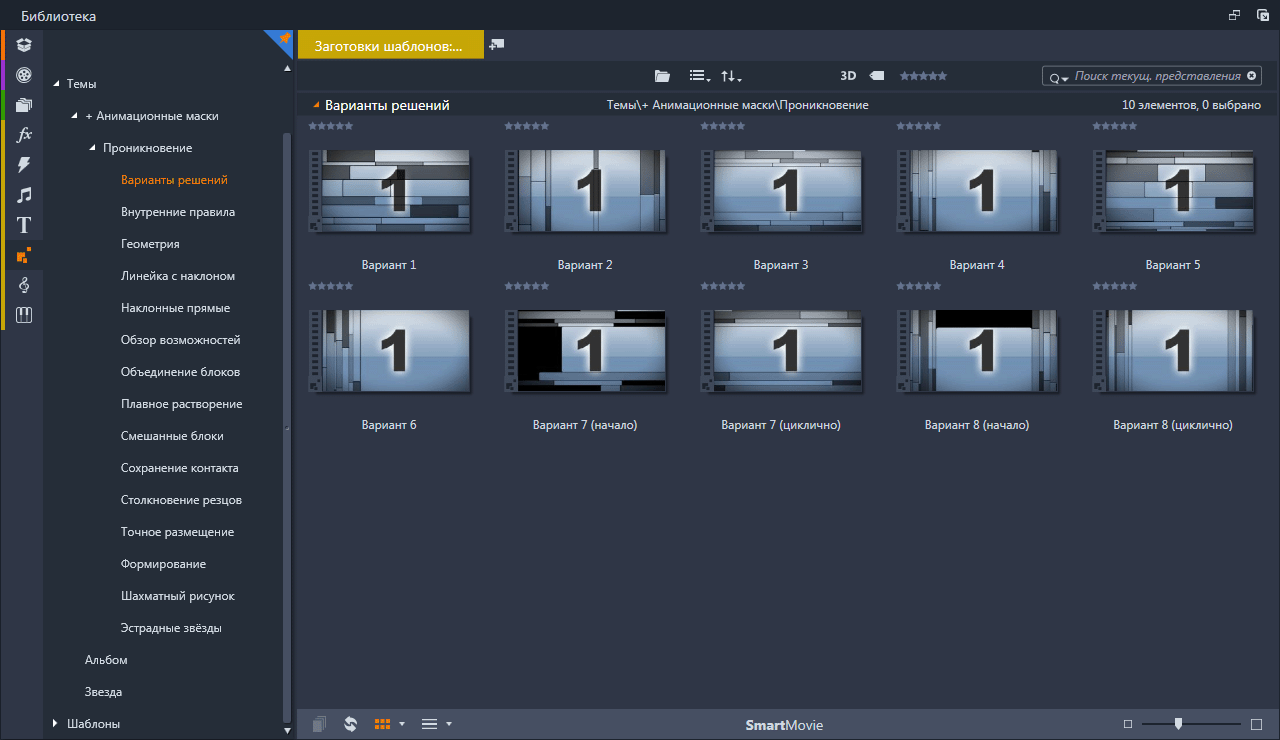Viewport: 1280px width, 740px height.
Task: Select the Вариант 2 thumbnail
Action: click(585, 191)
